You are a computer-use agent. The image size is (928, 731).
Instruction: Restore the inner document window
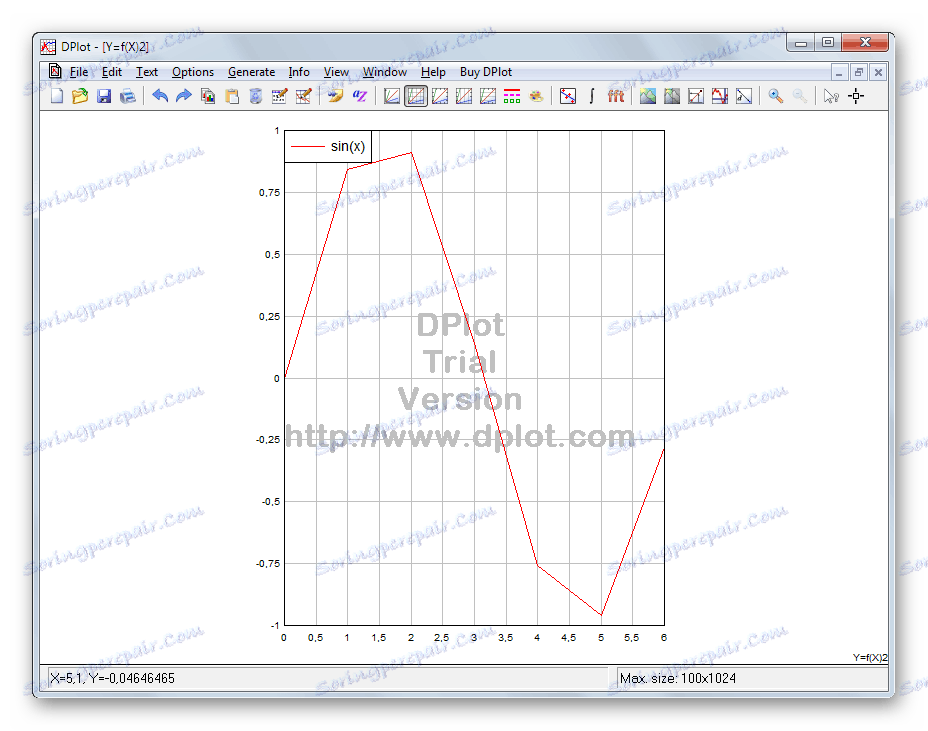click(859, 73)
